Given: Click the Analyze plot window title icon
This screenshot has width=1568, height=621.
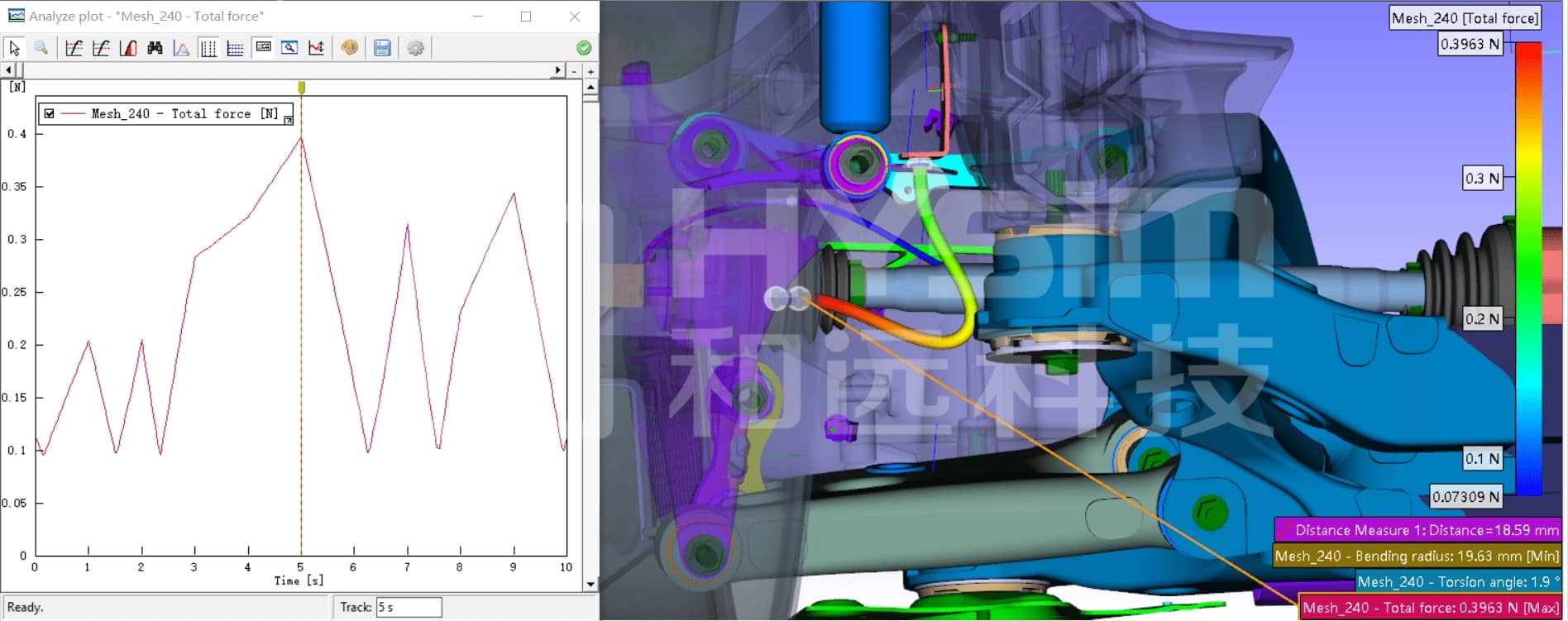Looking at the screenshot, I should pos(16,16).
